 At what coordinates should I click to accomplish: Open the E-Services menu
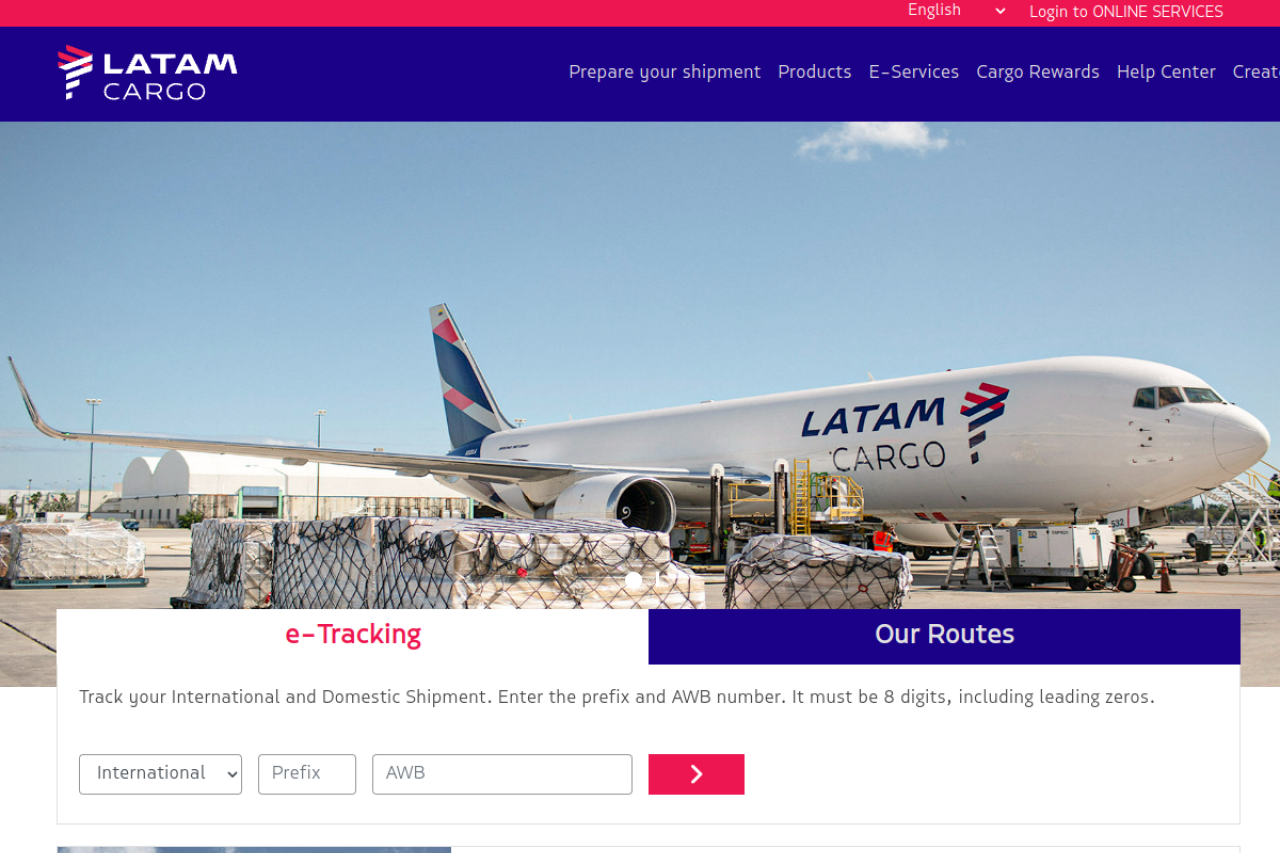[x=914, y=72]
